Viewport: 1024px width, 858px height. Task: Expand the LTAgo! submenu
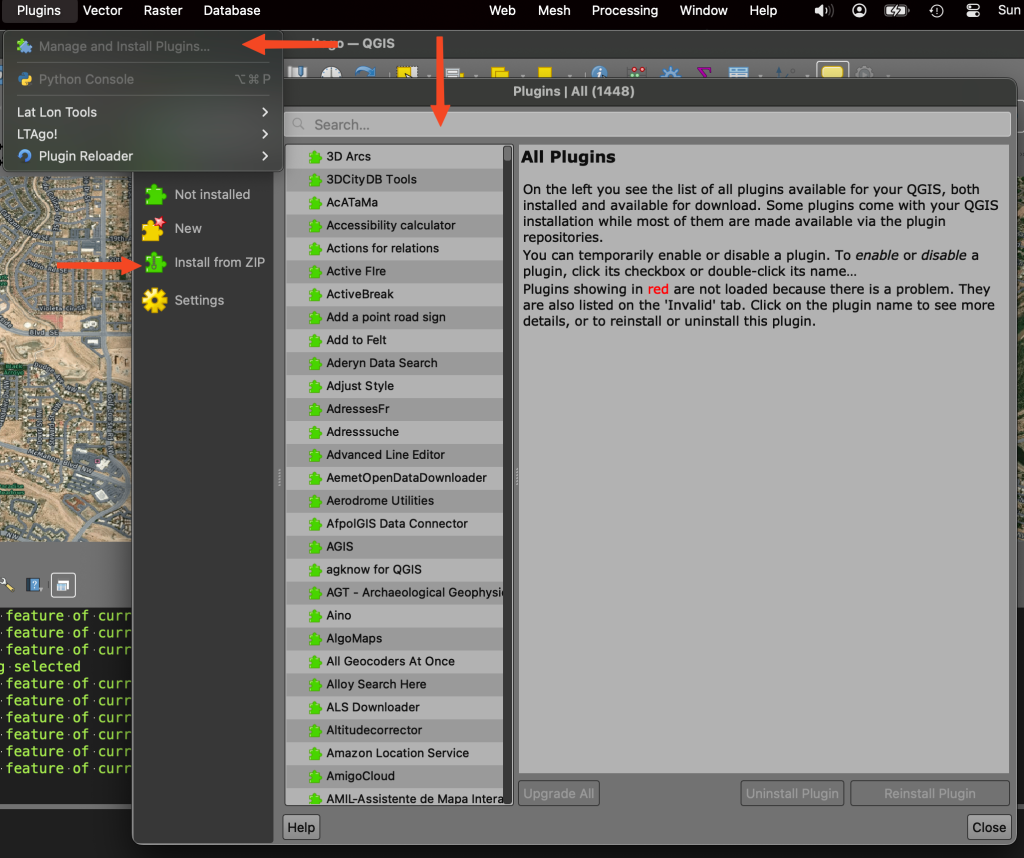point(142,134)
